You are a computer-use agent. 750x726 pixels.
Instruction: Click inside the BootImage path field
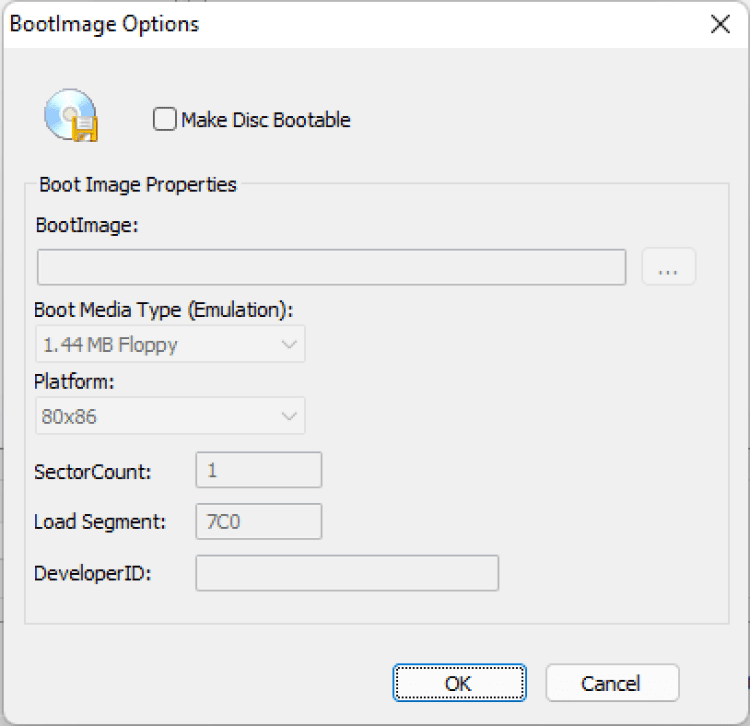click(x=331, y=267)
